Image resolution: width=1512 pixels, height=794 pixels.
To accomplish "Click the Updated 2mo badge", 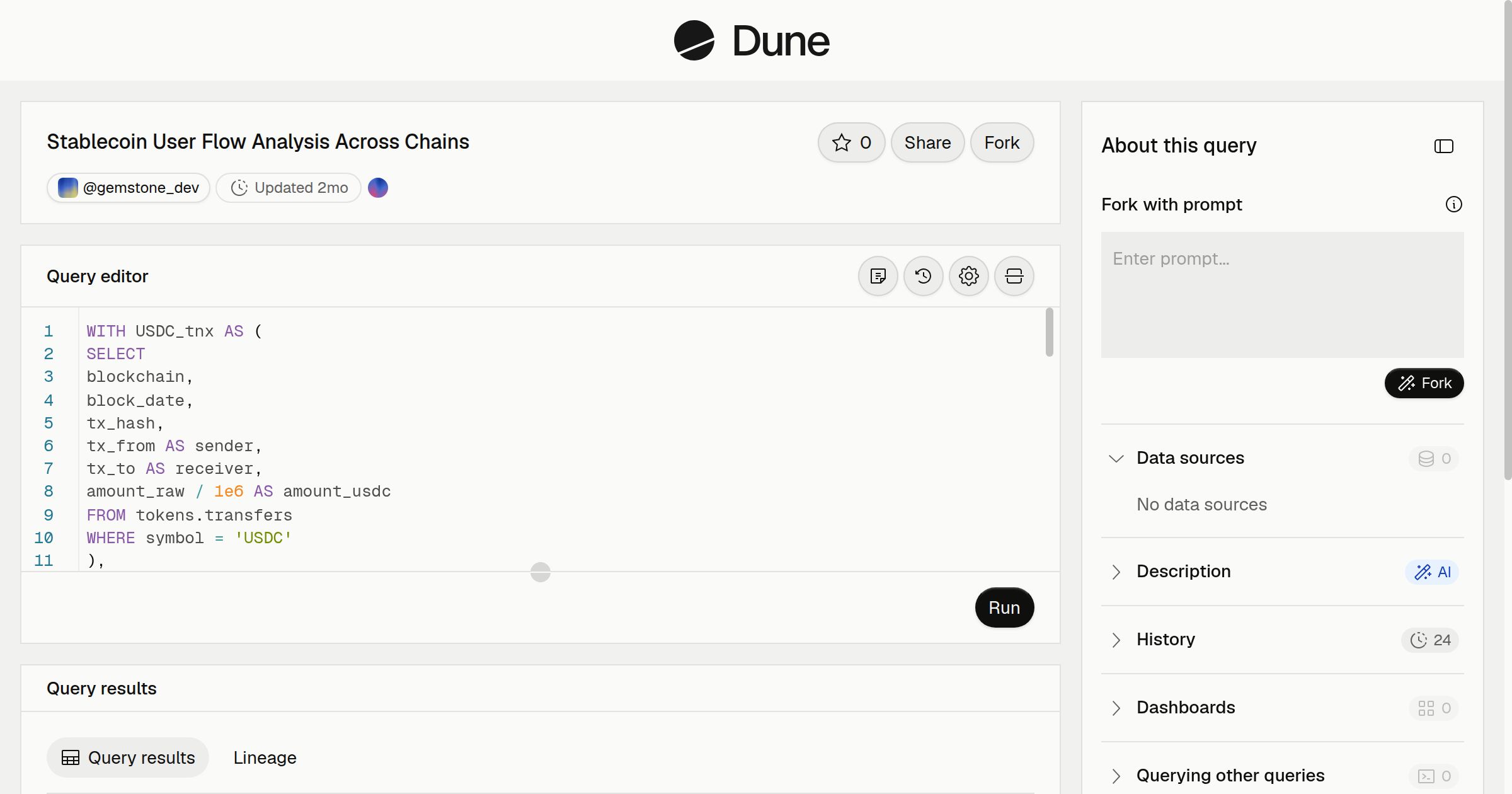I will pyautogui.click(x=289, y=188).
